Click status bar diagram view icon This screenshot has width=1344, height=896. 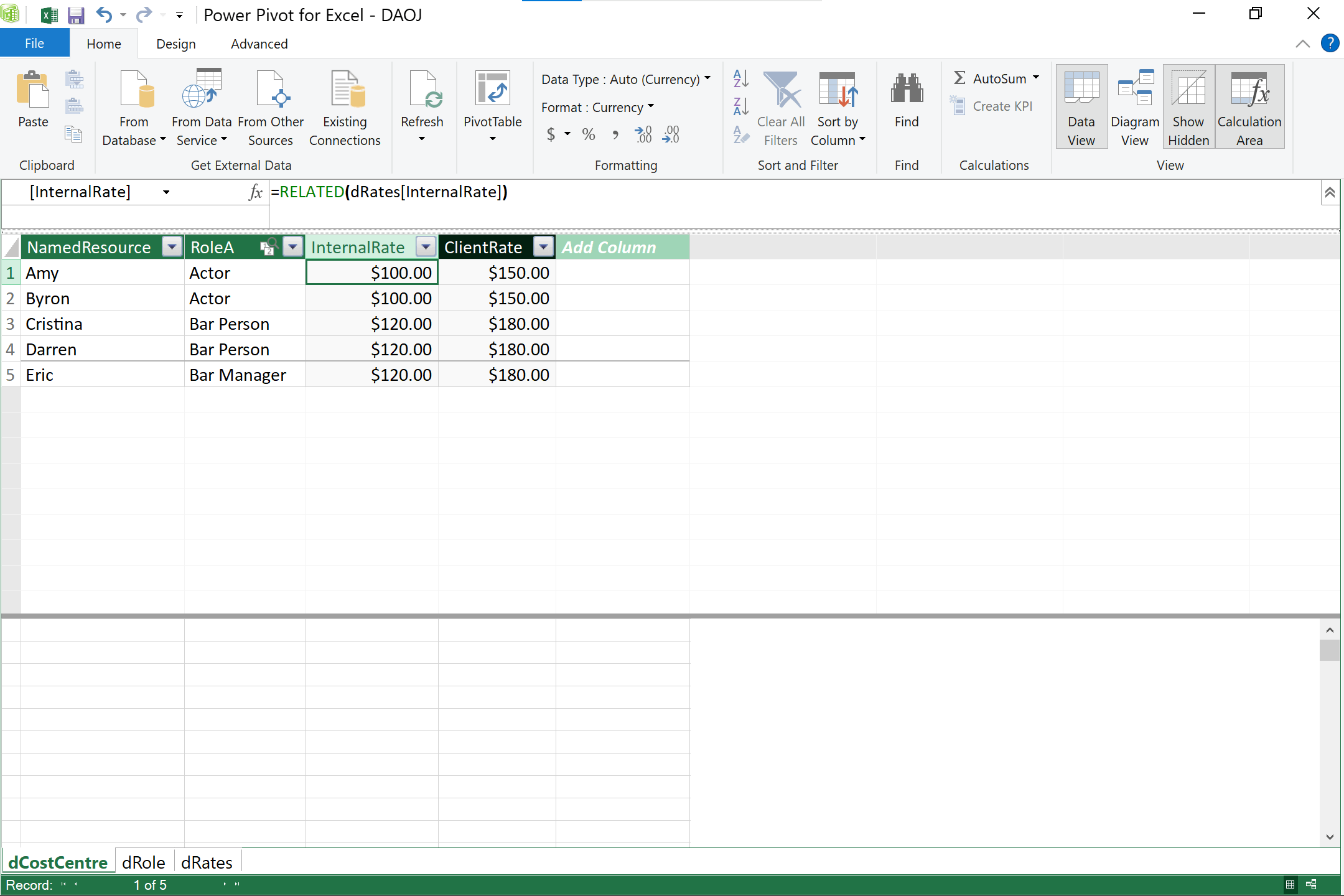[1311, 884]
